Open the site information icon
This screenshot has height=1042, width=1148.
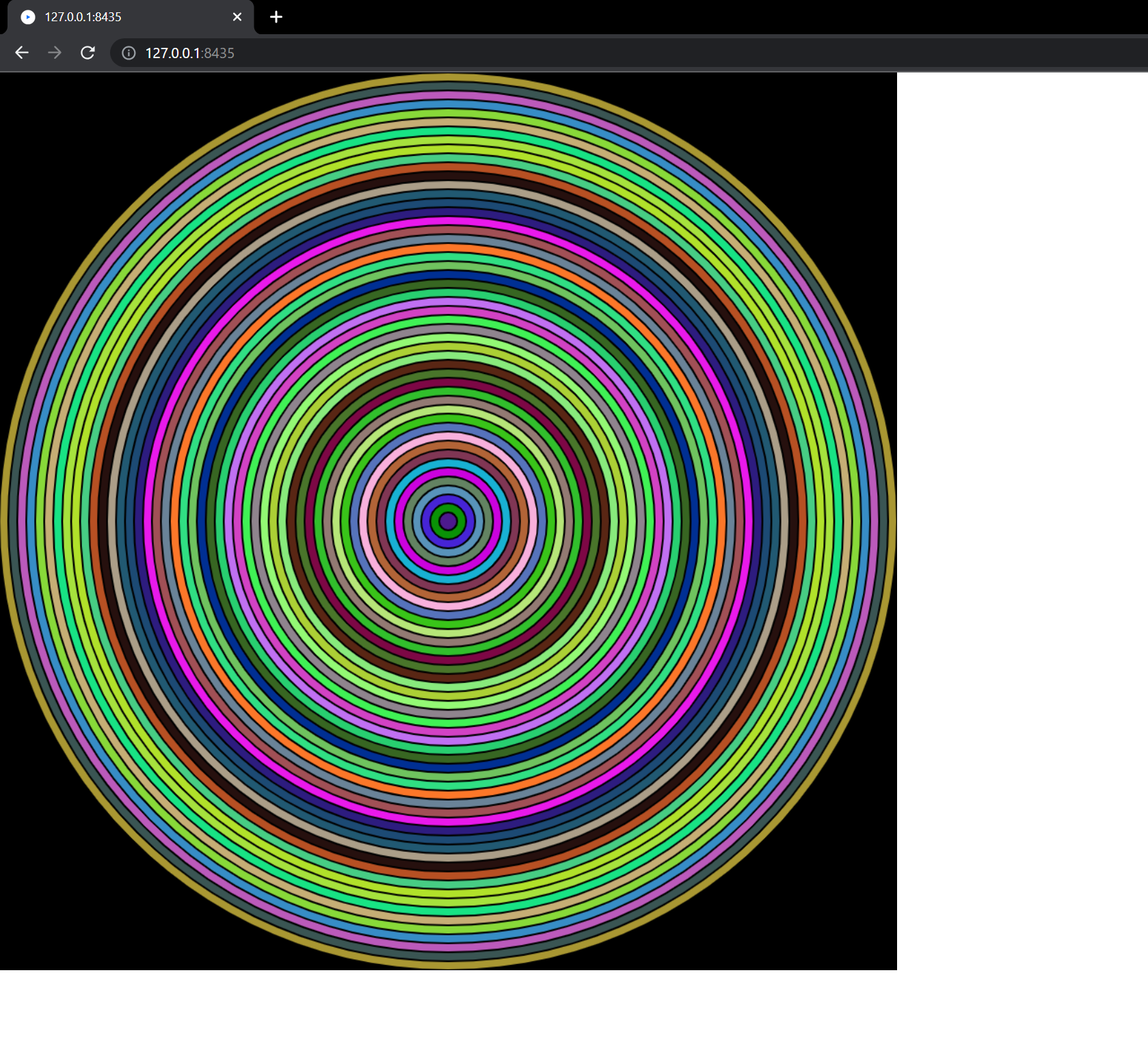coord(129,53)
